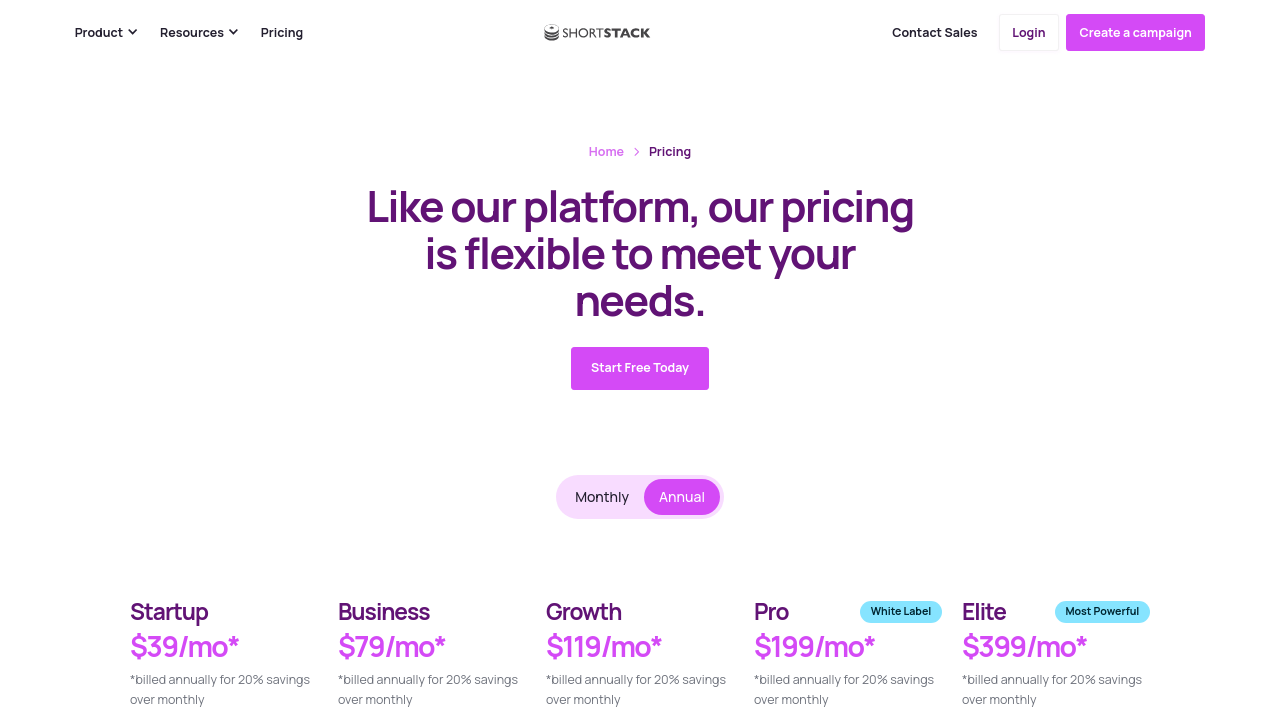Click Create a campaign button

point(1135,33)
